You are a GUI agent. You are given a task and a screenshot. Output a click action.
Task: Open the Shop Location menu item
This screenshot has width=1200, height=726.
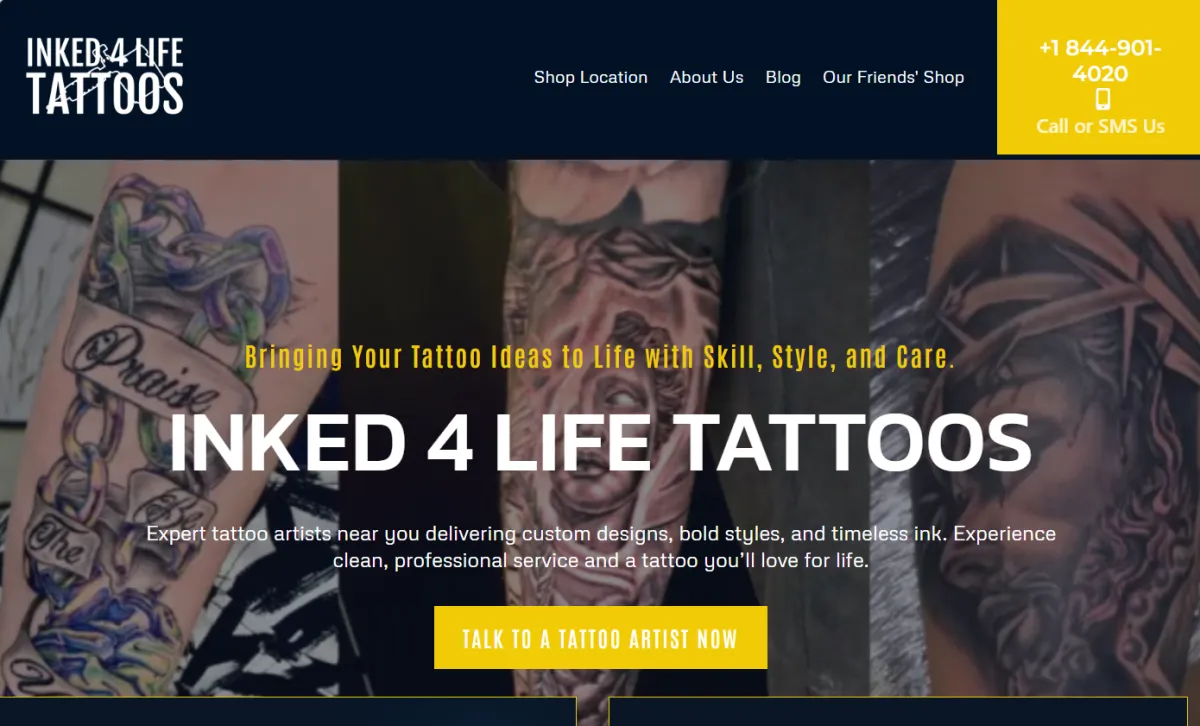click(x=590, y=77)
